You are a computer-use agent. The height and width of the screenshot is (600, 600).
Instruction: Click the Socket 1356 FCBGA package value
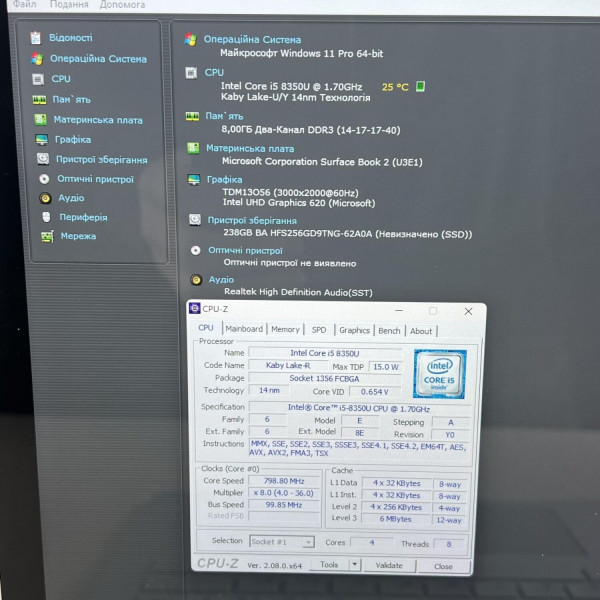[324, 379]
